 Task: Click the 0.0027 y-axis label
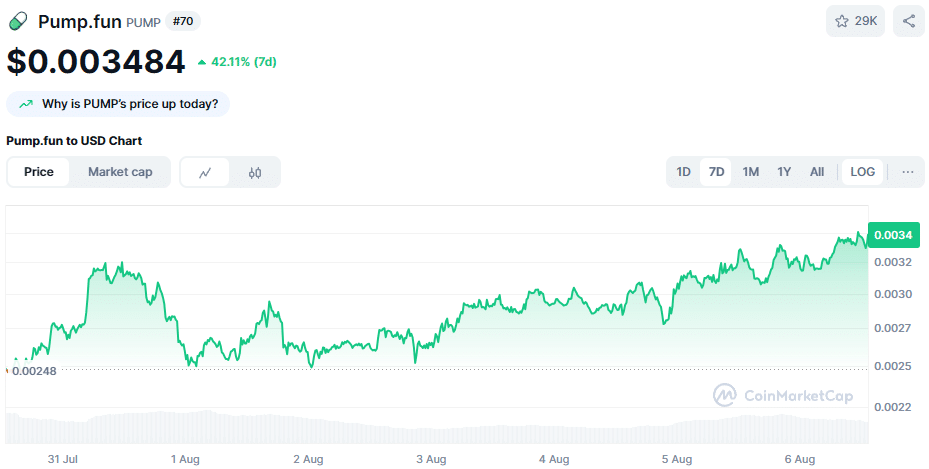[x=893, y=328]
